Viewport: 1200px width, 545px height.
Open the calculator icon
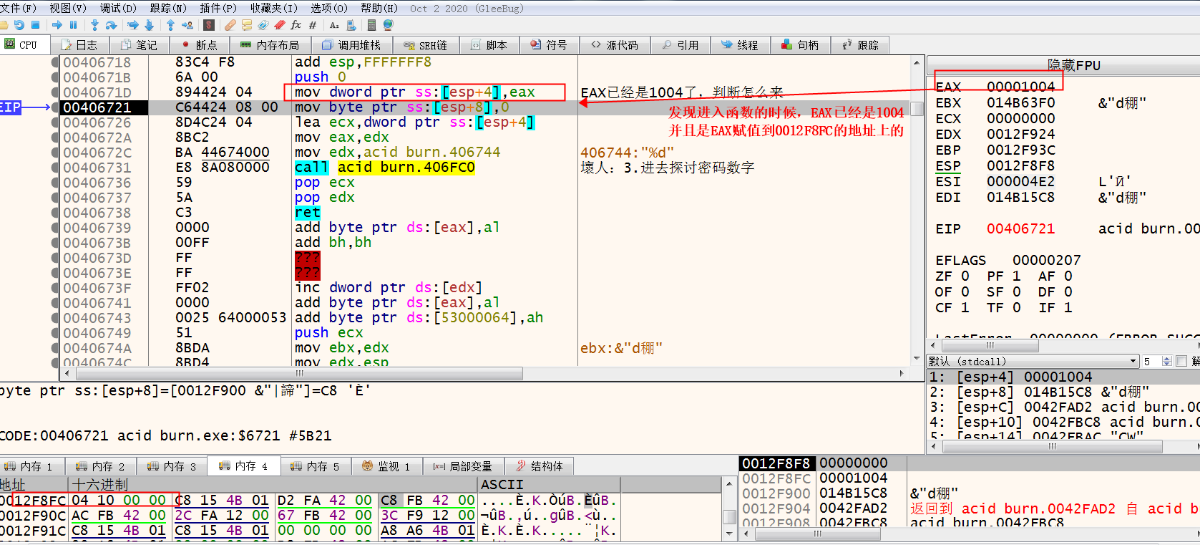tap(371, 25)
